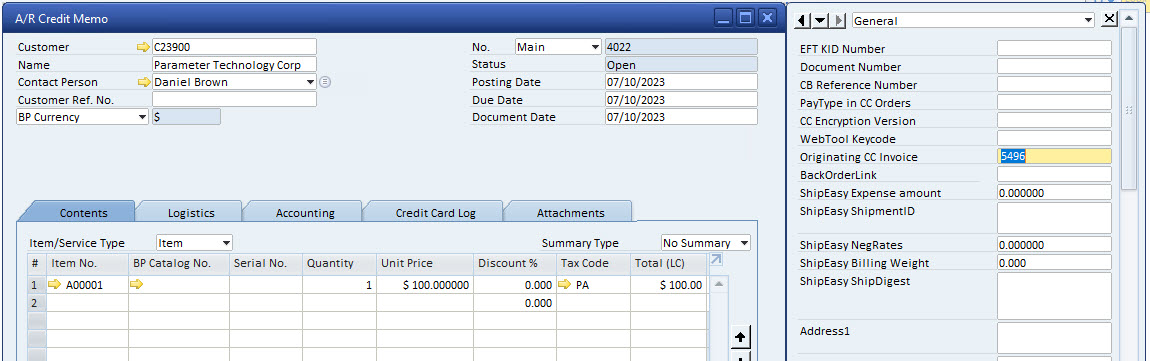The height and width of the screenshot is (361, 1150).
Task: Click the Document Date field
Action: 681,117
